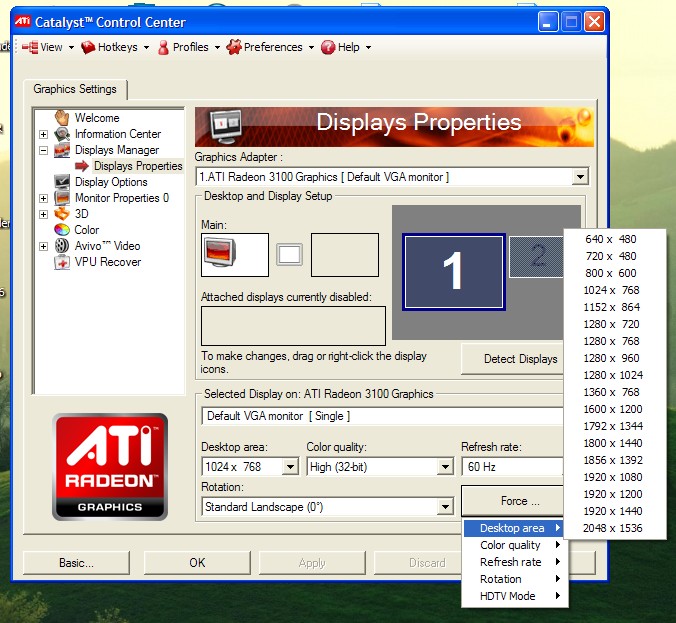Viewport: 676px width, 623px height.
Task: Click the ATI Radeon Graphics logo
Action: pyautogui.click(x=110, y=466)
